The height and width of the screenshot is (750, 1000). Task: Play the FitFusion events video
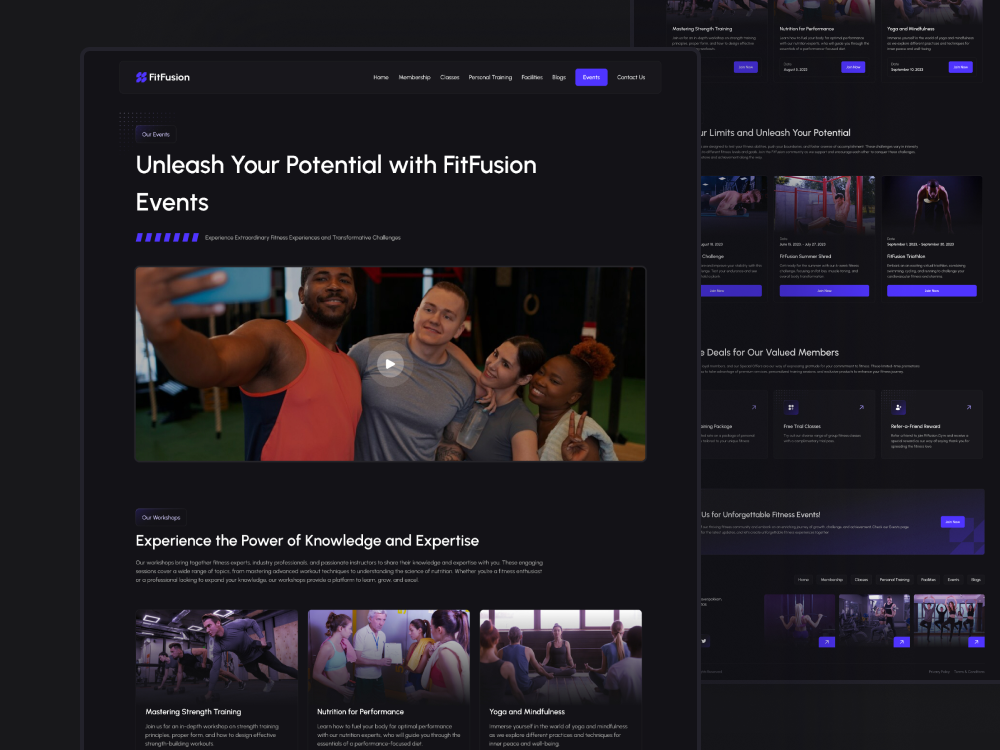[x=389, y=364]
